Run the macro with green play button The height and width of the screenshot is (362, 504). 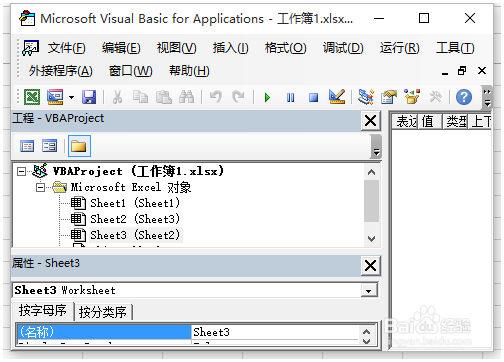pyautogui.click(x=267, y=98)
